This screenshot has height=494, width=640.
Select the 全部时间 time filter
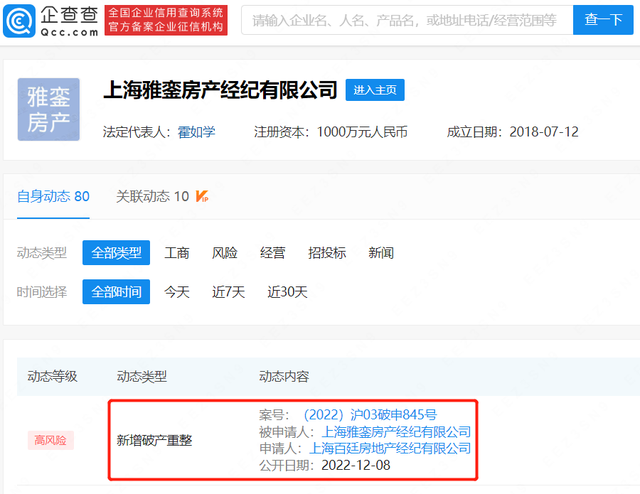point(116,292)
